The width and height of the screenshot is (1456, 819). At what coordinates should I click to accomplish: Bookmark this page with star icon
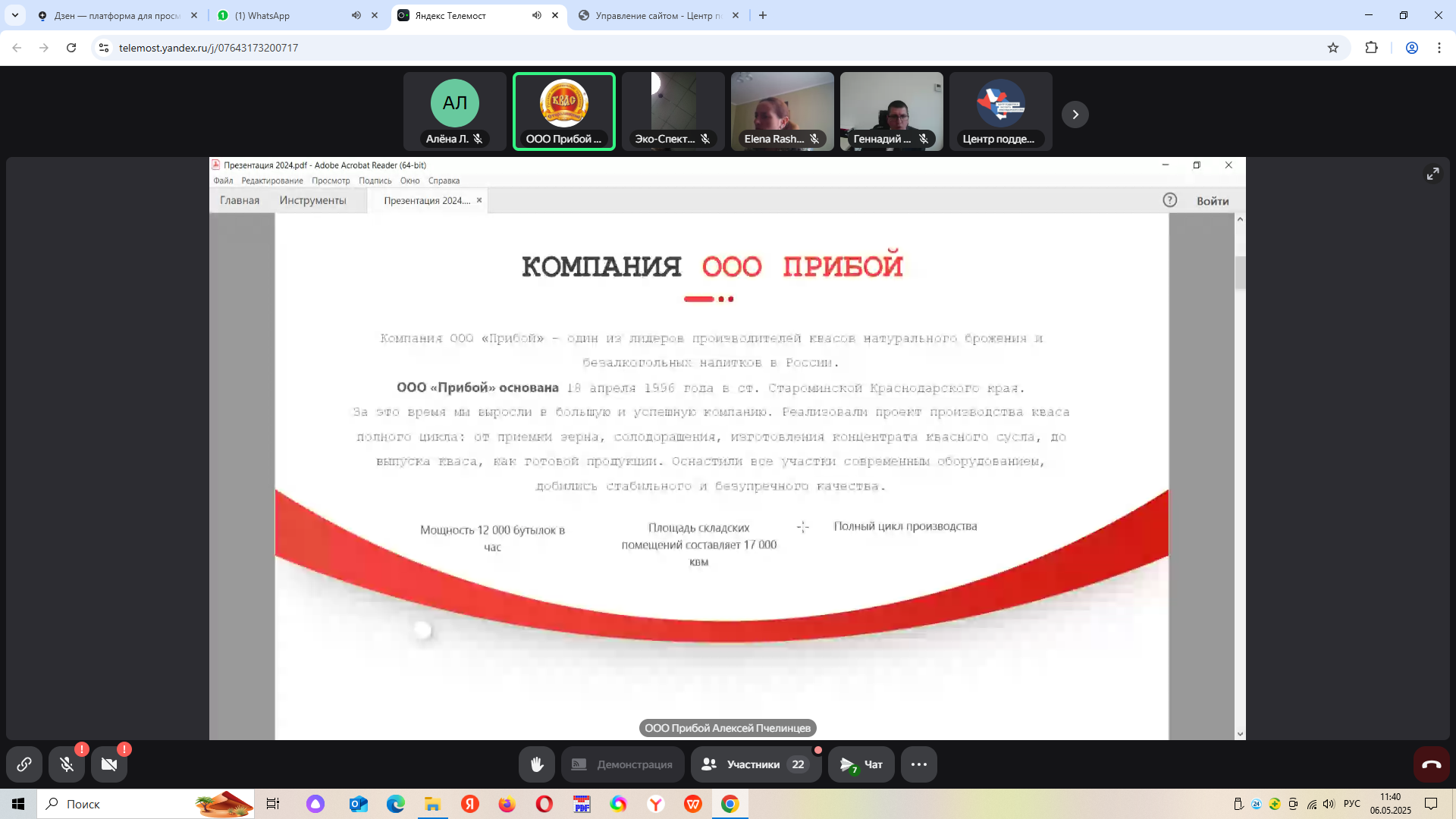(x=1333, y=48)
